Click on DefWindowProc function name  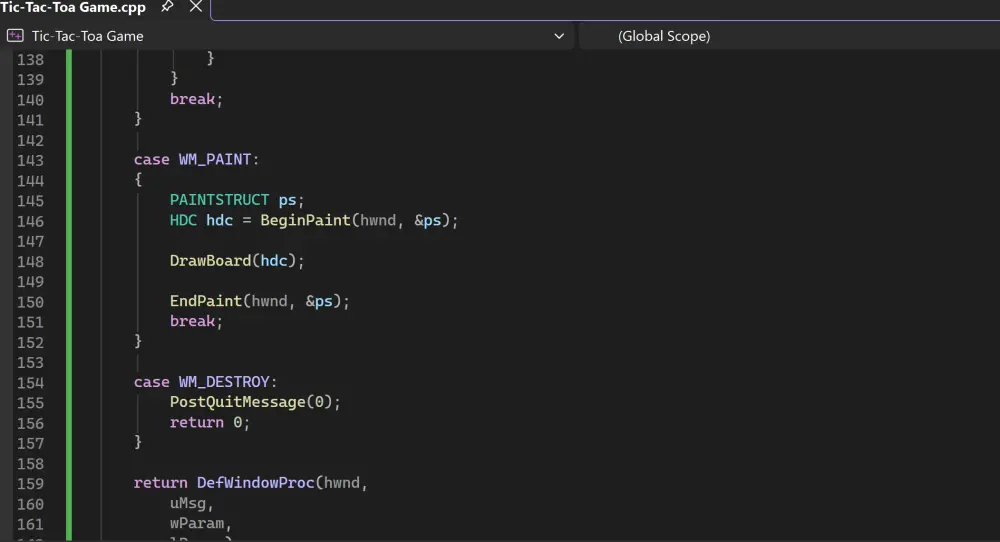click(x=256, y=483)
